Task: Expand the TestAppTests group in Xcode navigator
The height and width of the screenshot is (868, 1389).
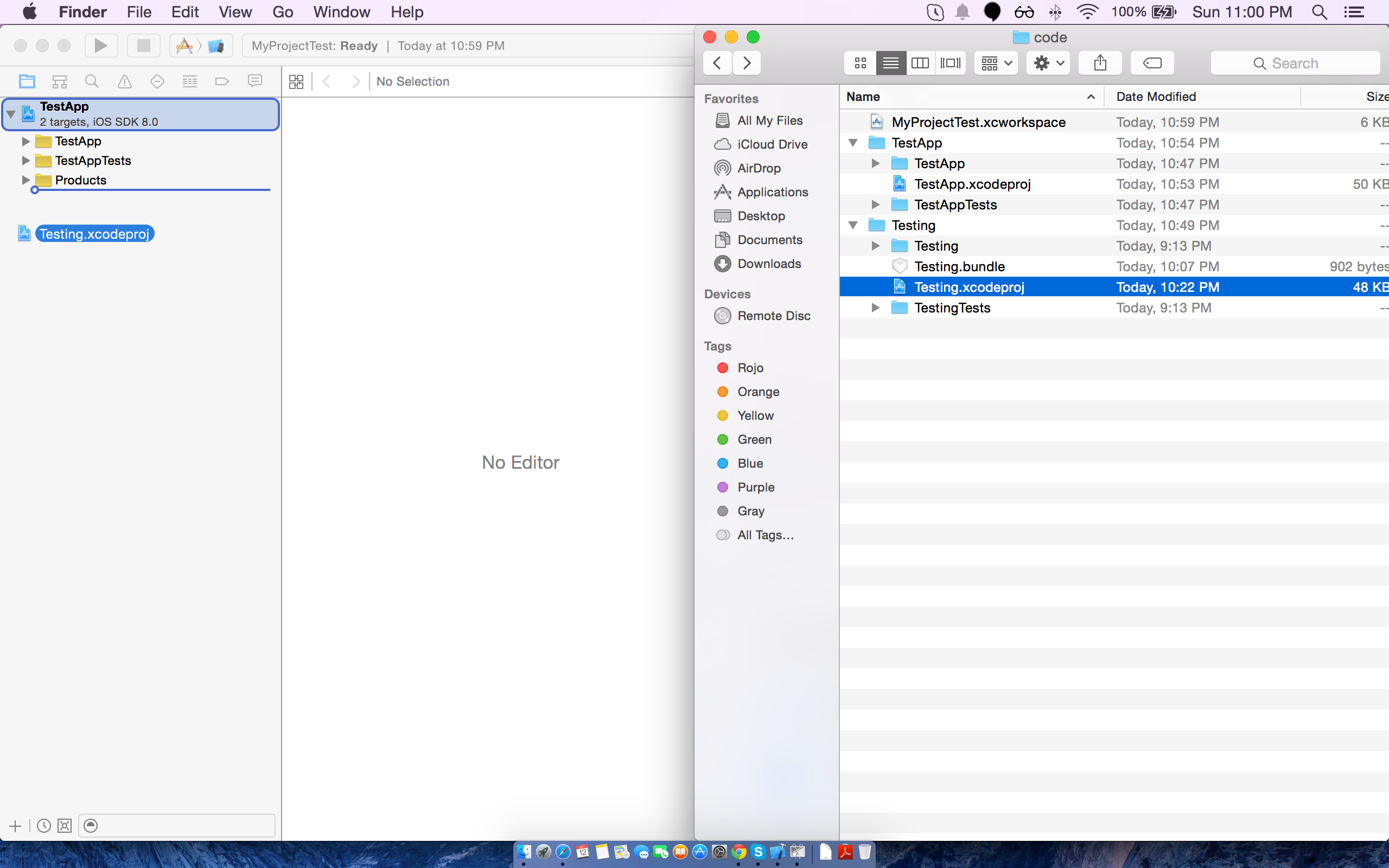Action: point(26,161)
